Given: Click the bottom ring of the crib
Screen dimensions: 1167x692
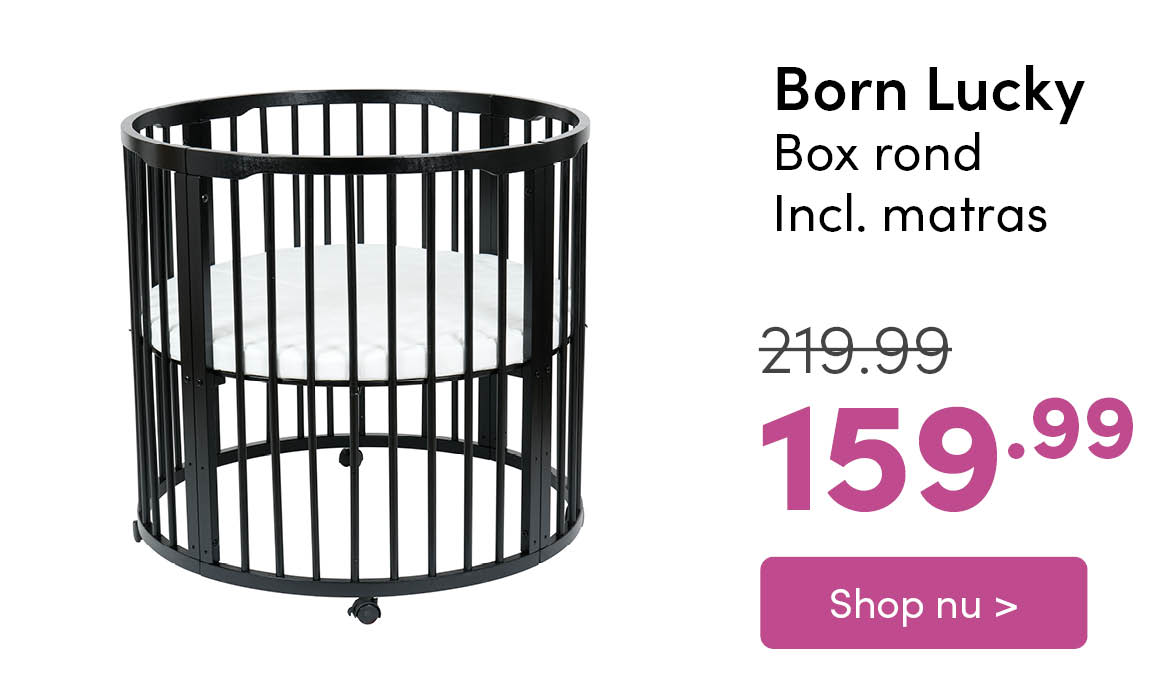Looking at the screenshot, I should click(356, 583).
